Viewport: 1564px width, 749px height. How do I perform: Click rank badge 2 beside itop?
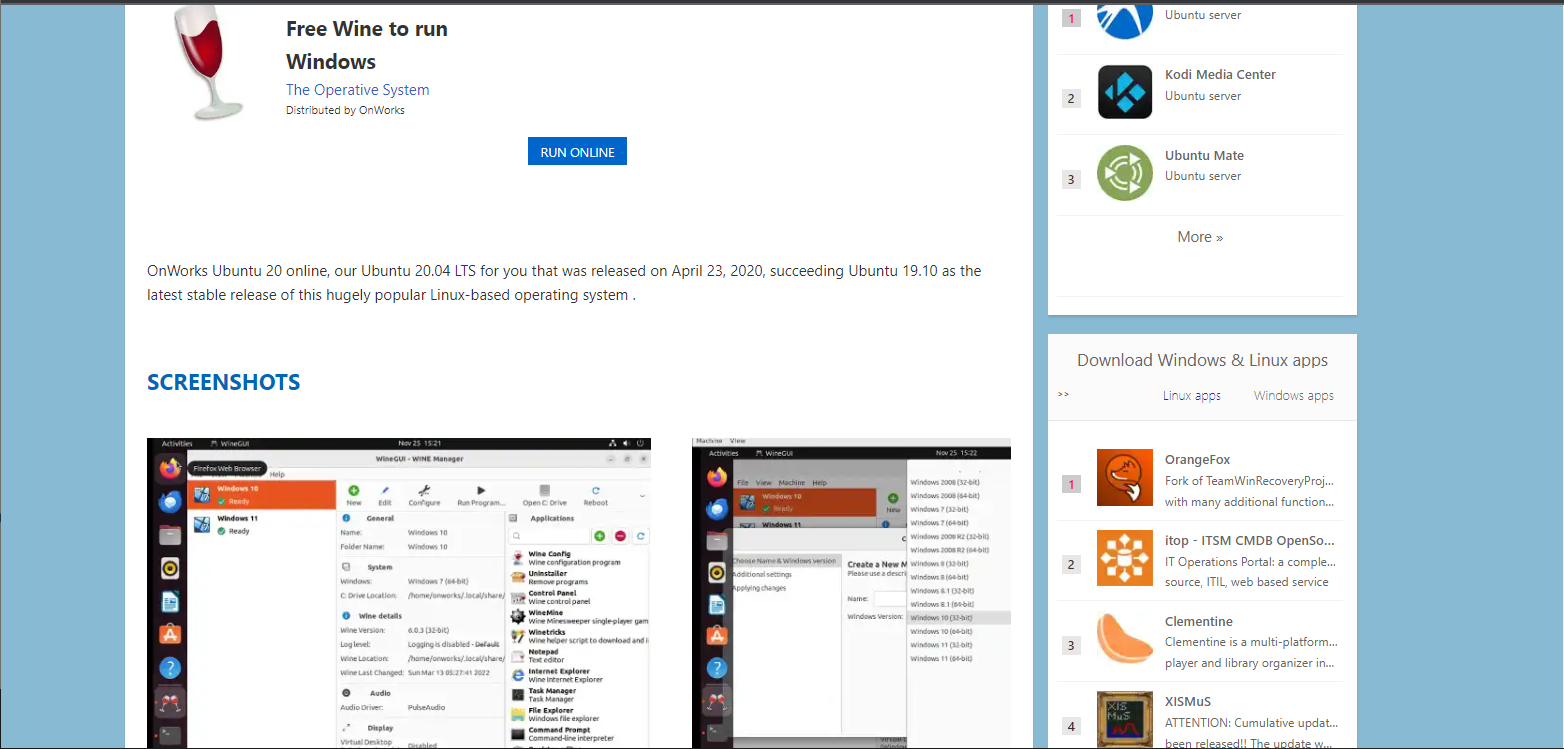pyautogui.click(x=1071, y=564)
